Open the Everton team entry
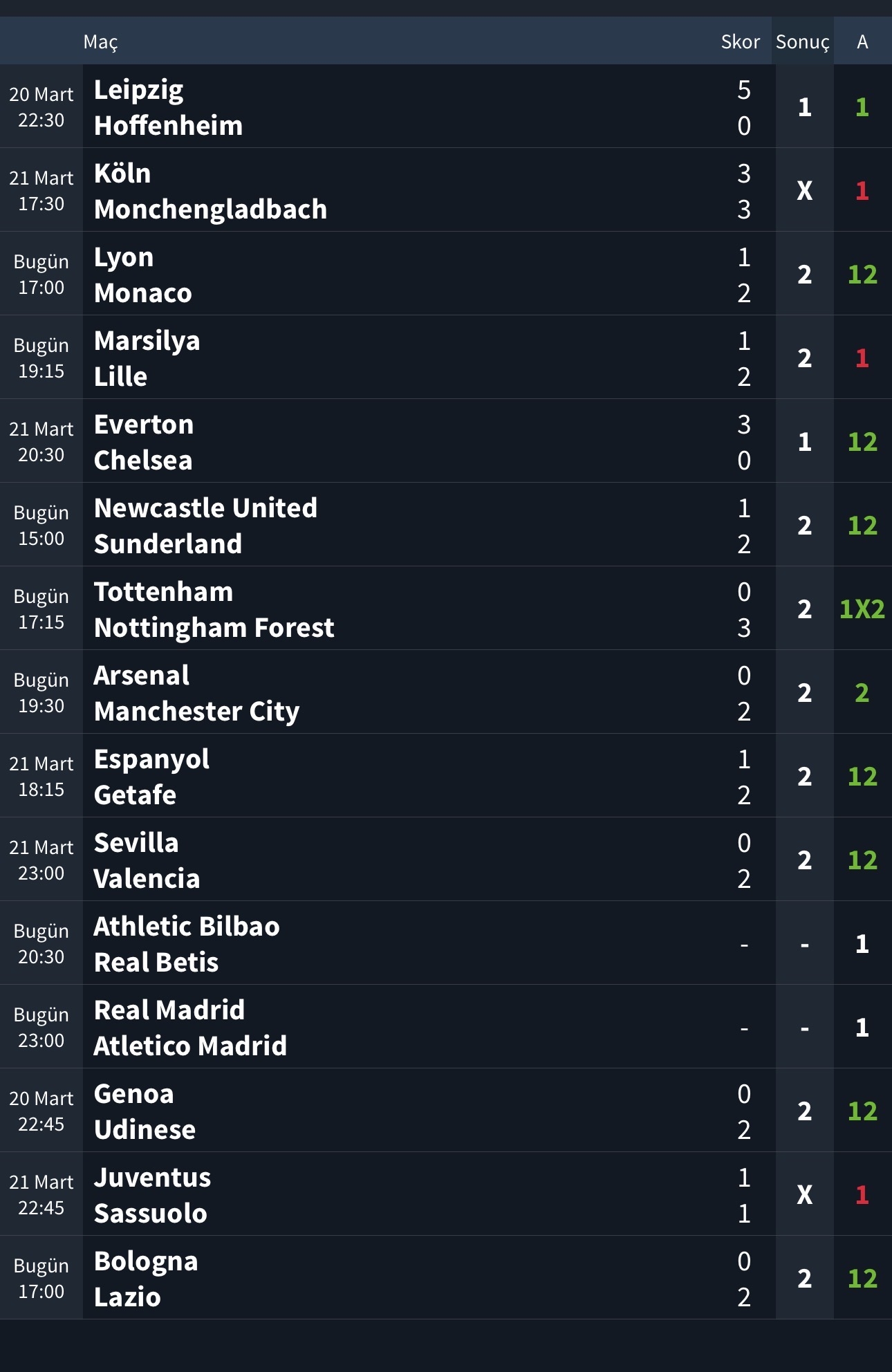The height and width of the screenshot is (1372, 892). point(144,425)
